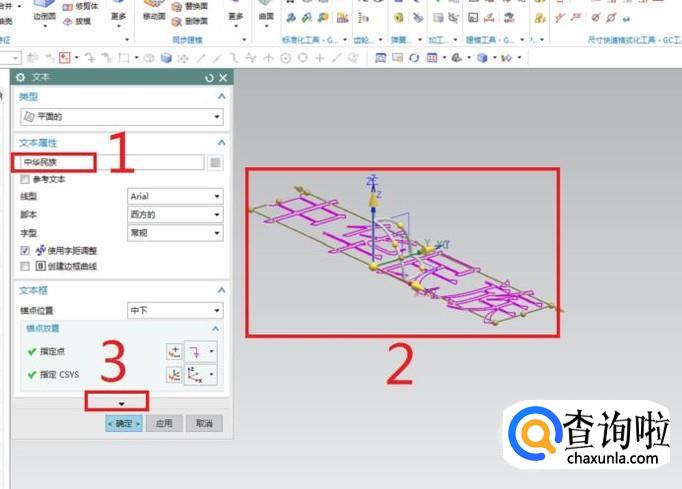Toggle the 使用字距调整 checkbox
The width and height of the screenshot is (682, 489).
pyautogui.click(x=25, y=250)
